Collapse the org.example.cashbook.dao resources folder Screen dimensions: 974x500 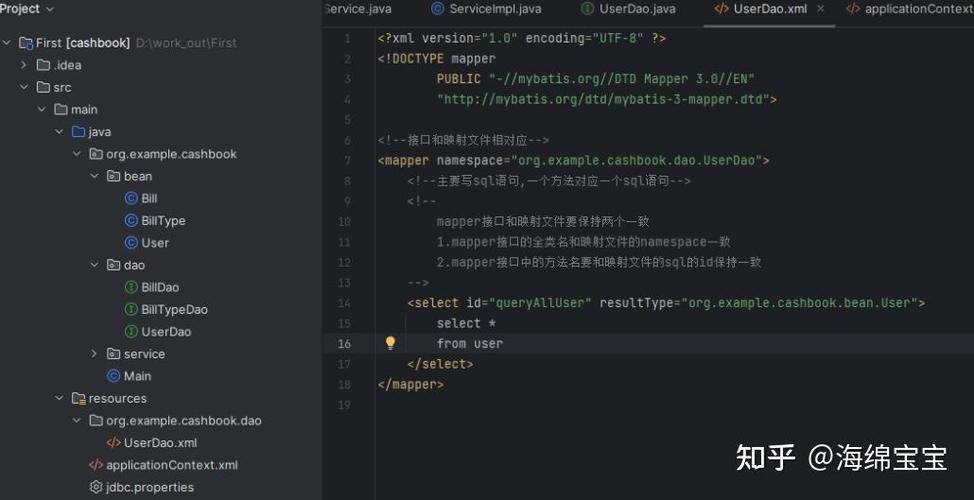pos(76,420)
